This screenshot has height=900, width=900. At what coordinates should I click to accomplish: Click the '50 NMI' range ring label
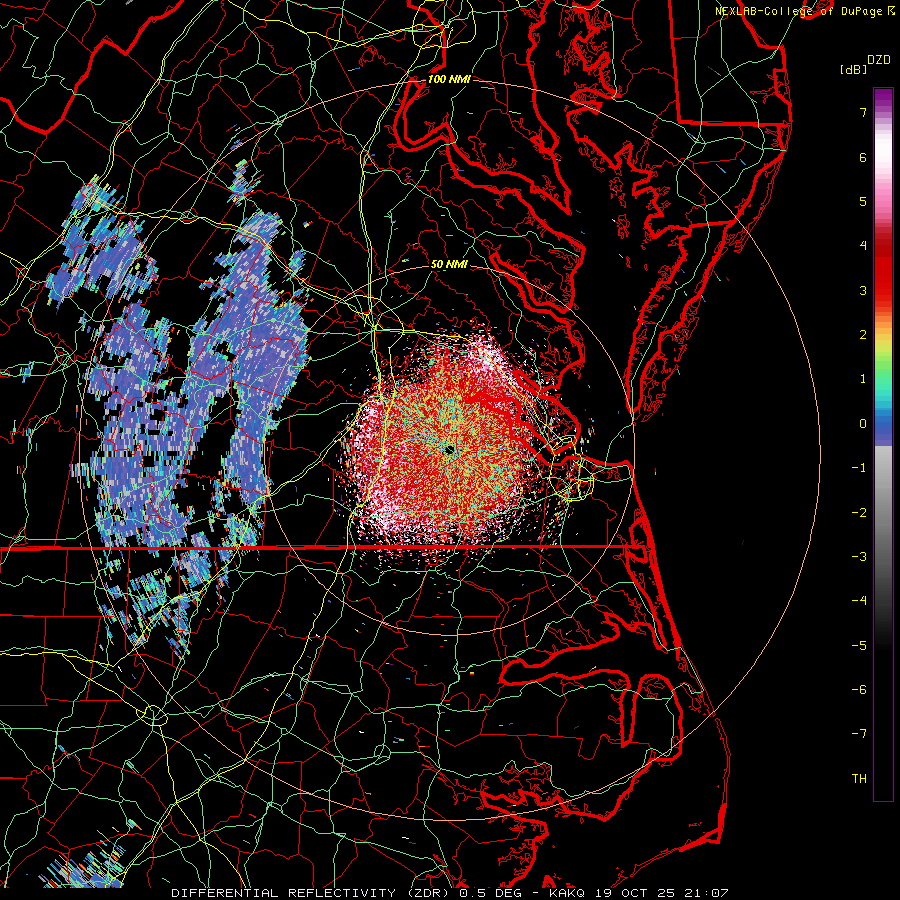coord(449,264)
